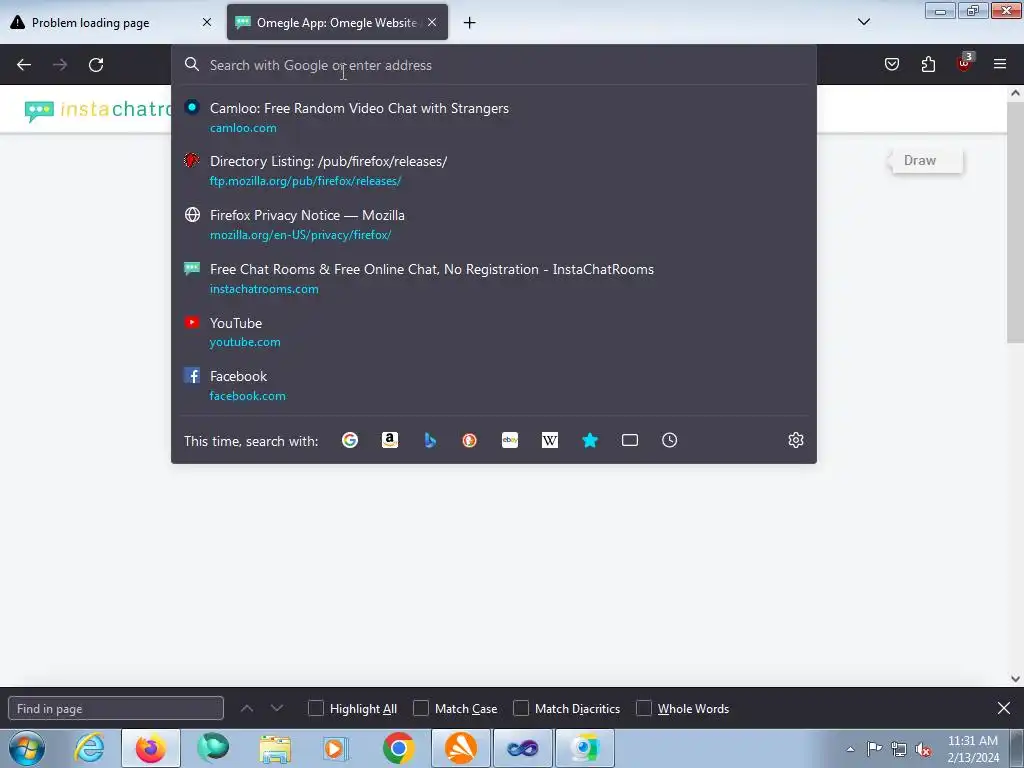Enable Match Diacritics checkbox
The height and width of the screenshot is (768, 1024).
pos(521,708)
